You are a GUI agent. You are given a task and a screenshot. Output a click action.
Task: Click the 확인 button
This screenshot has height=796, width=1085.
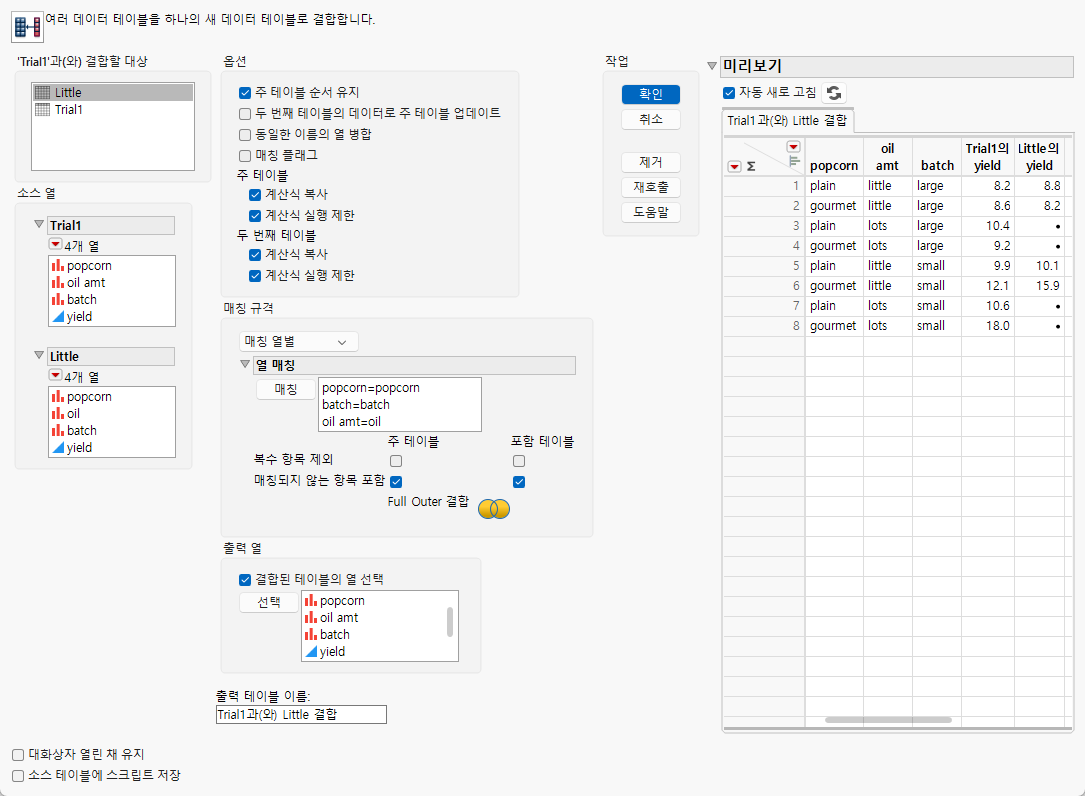(650, 94)
